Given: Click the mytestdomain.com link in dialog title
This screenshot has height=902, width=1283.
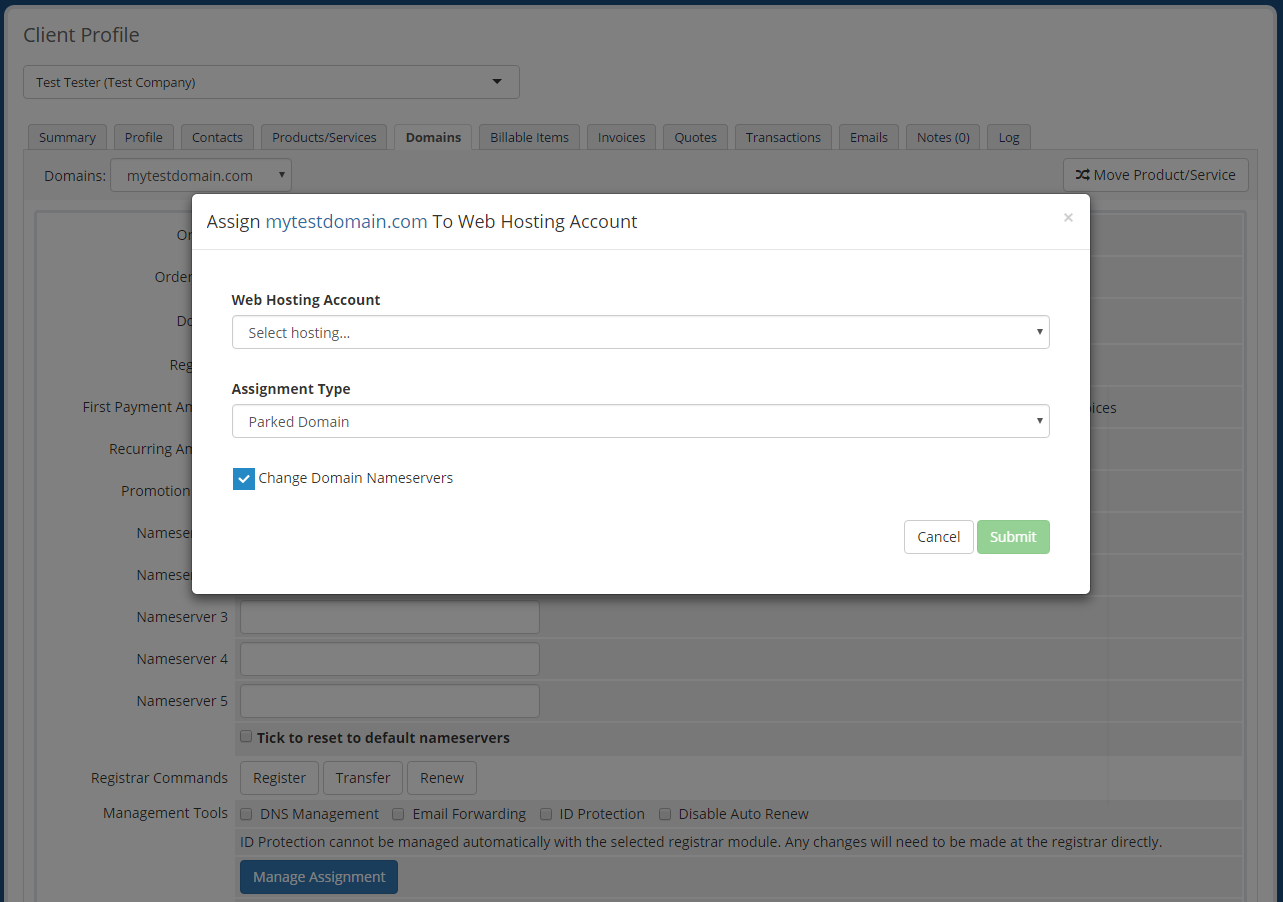Looking at the screenshot, I should pyautogui.click(x=345, y=221).
